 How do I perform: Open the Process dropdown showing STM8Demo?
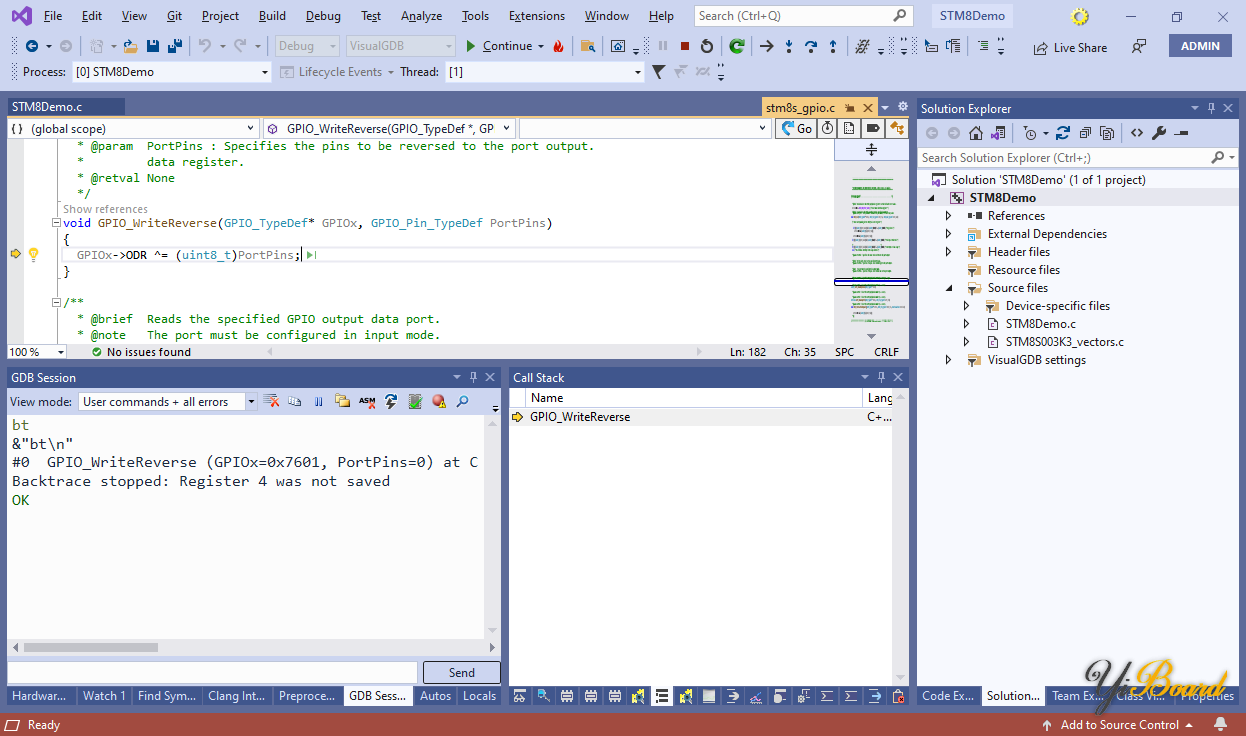264,72
